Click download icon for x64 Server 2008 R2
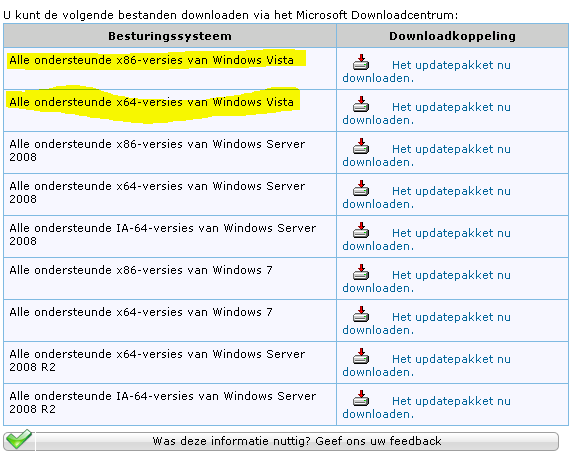Screen dimensions: 583x472 pyautogui.click(x=361, y=356)
